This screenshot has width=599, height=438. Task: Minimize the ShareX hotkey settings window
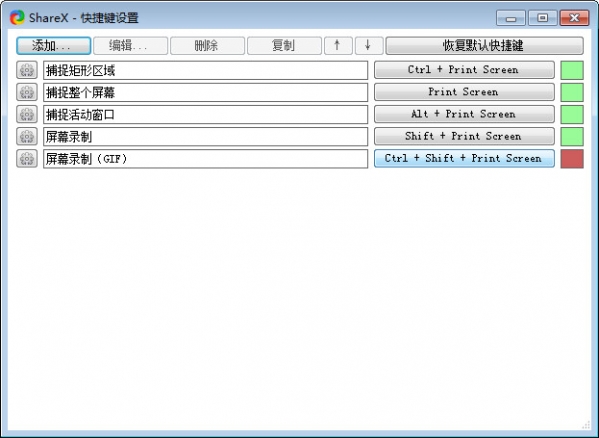tap(511, 18)
